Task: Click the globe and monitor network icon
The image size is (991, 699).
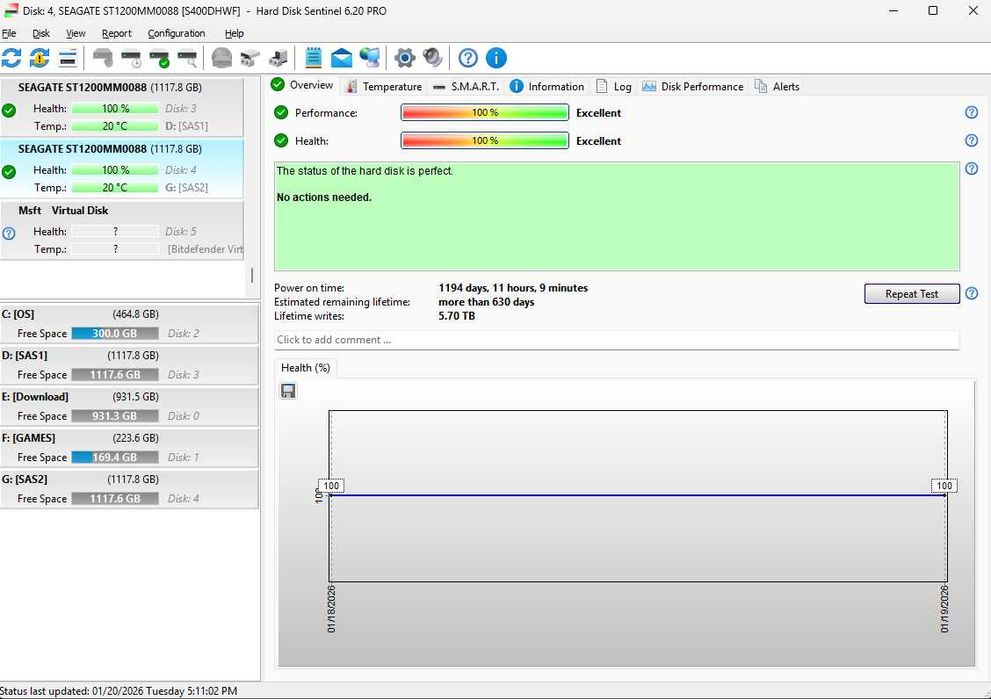Action: 370,58
